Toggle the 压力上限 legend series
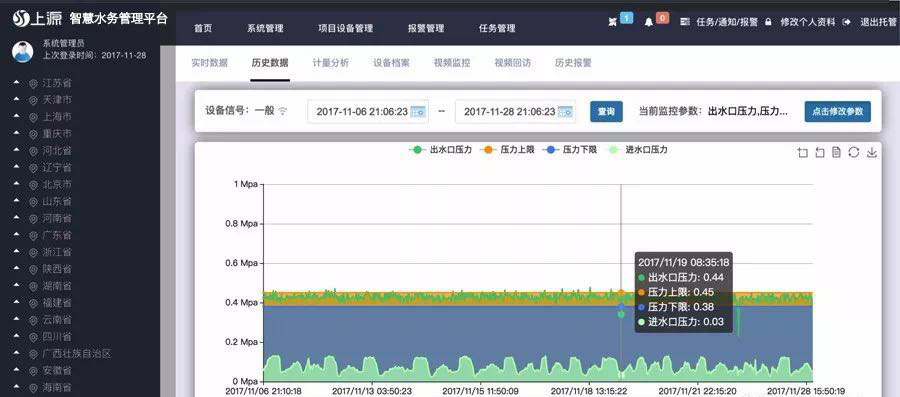Screen dimensions: 900x397 click(507, 150)
